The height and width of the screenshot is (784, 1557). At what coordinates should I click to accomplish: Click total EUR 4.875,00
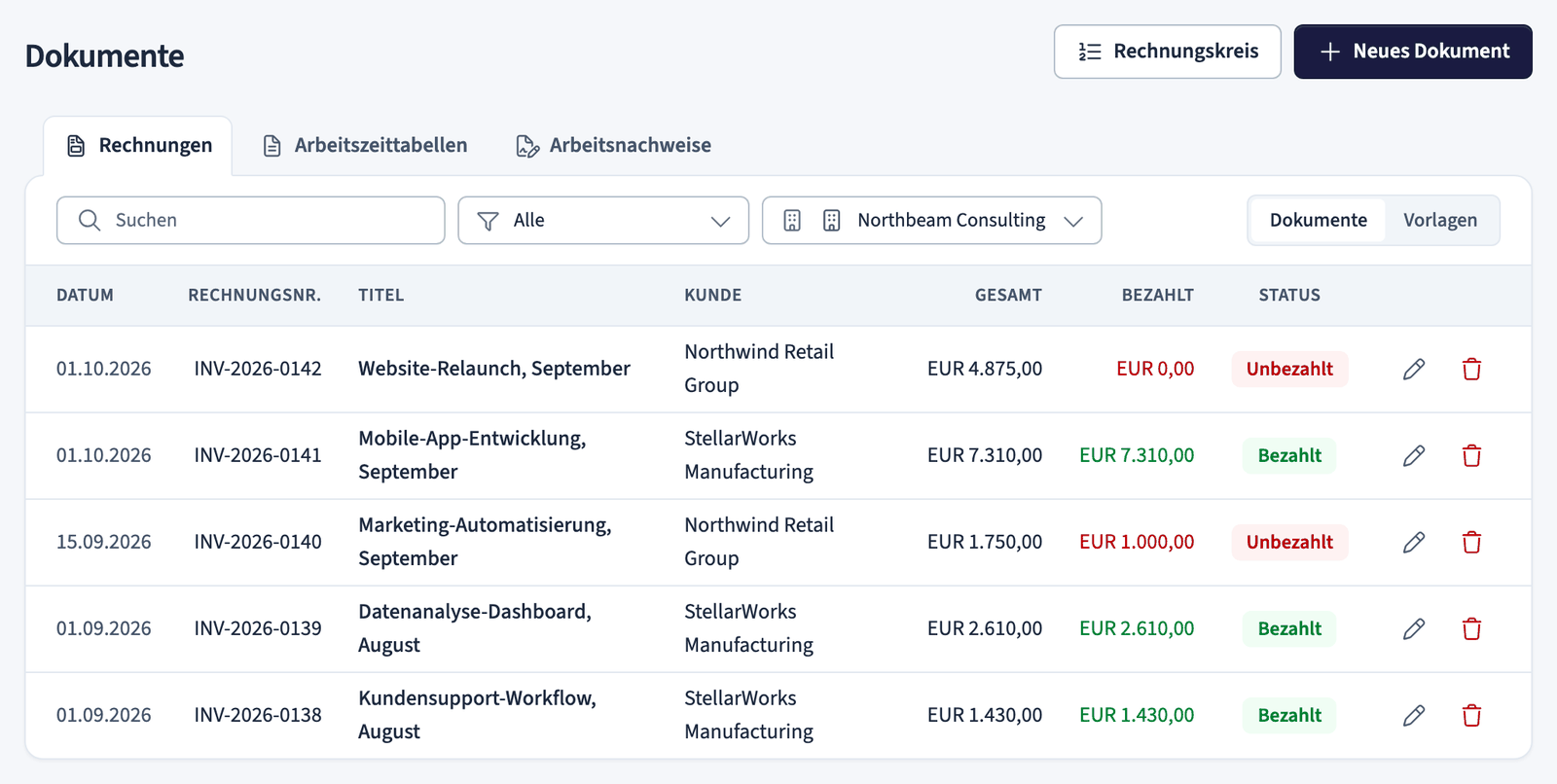click(x=985, y=369)
